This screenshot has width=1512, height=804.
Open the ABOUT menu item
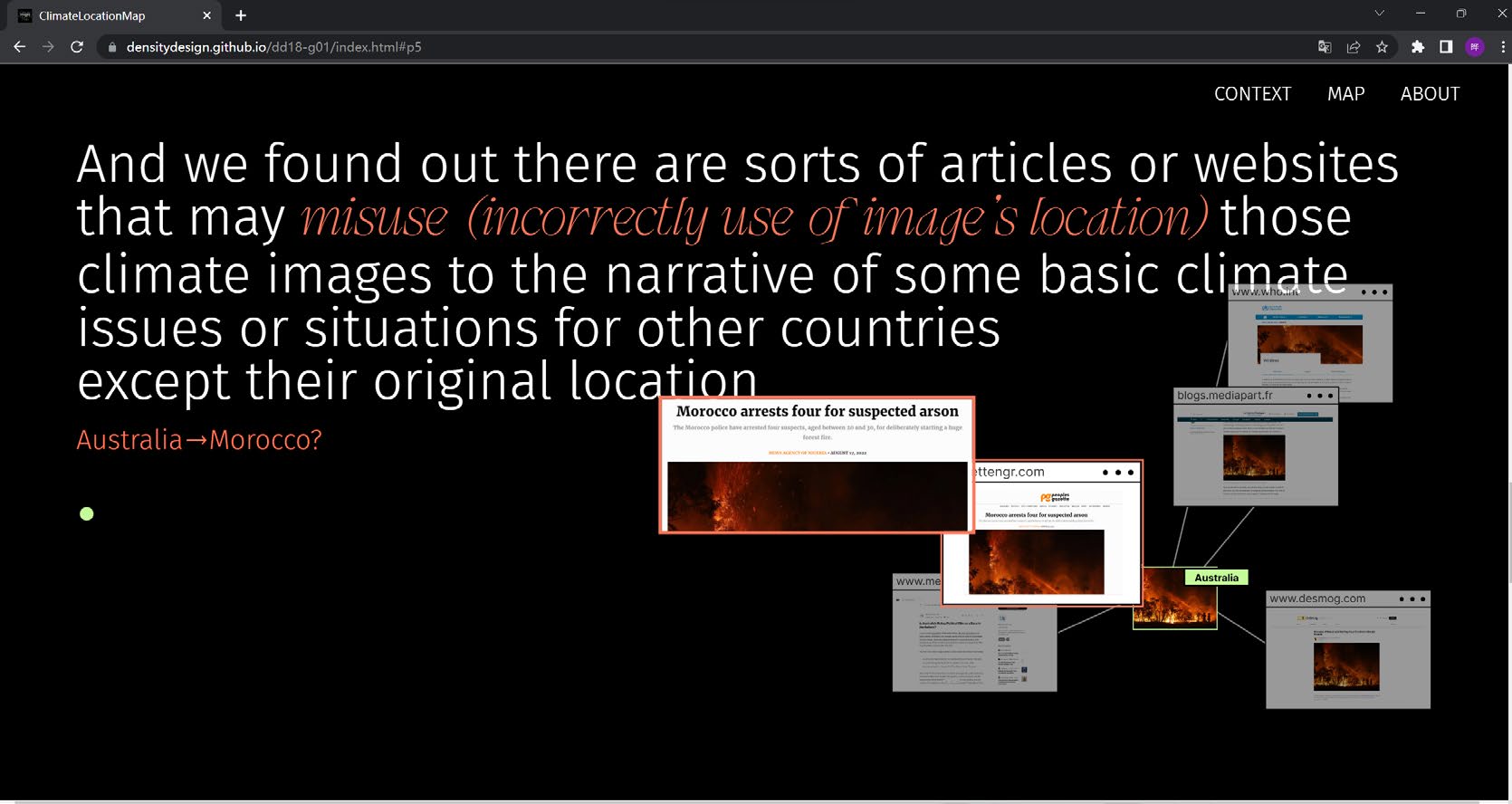point(1430,94)
